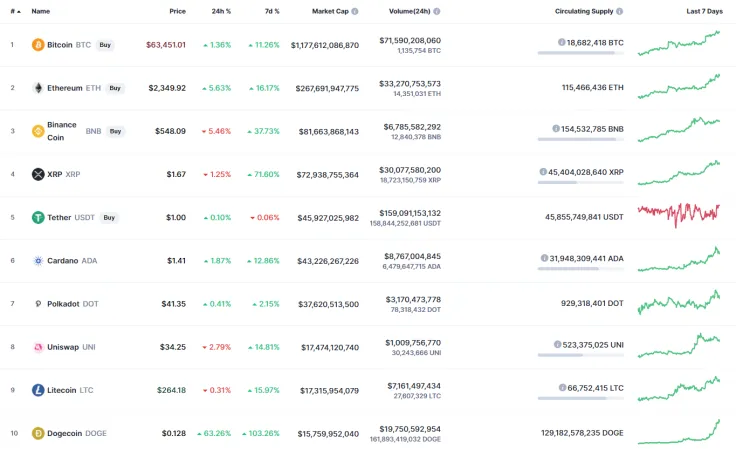Screen dimensions: 736x449
Task: Click the Uniswap unicorn logo icon
Action: click(x=38, y=347)
